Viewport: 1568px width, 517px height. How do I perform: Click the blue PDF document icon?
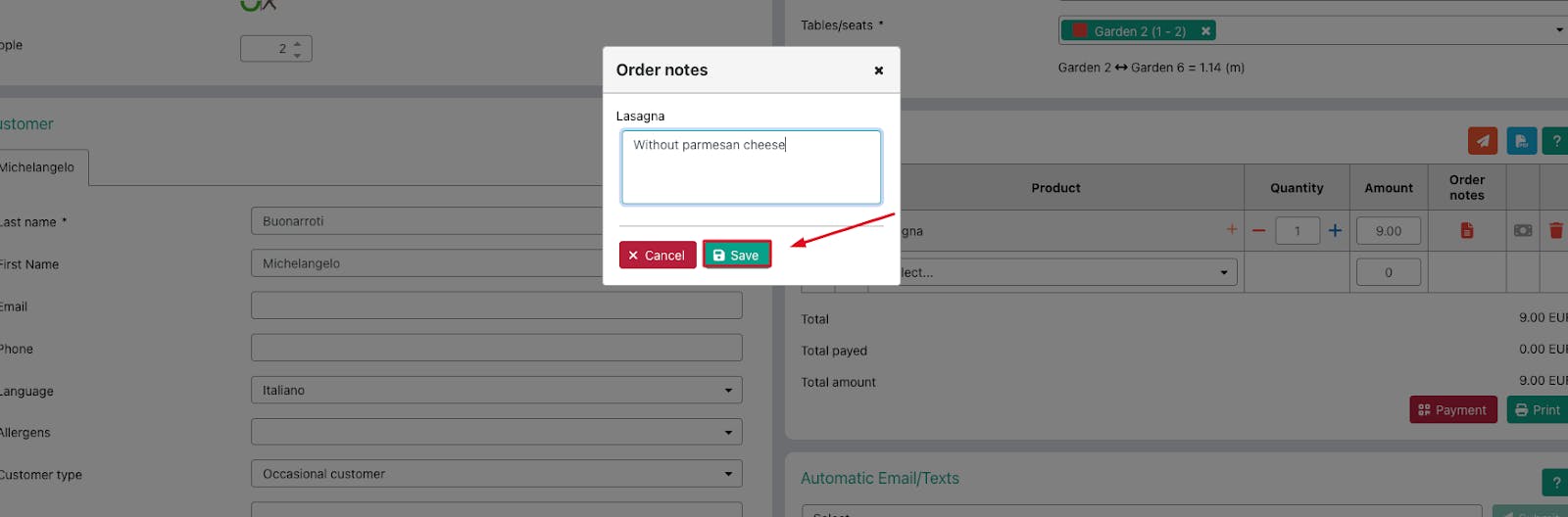pos(1521,141)
